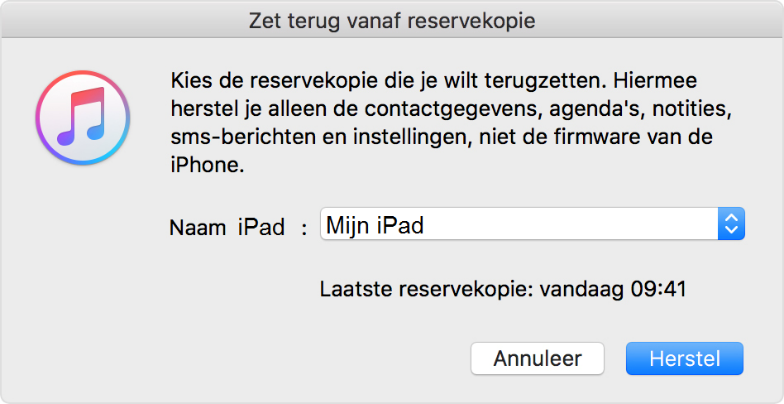Image resolution: width=784 pixels, height=404 pixels.
Task: Click the colon after the Naam iPad label
Action: coord(303,228)
